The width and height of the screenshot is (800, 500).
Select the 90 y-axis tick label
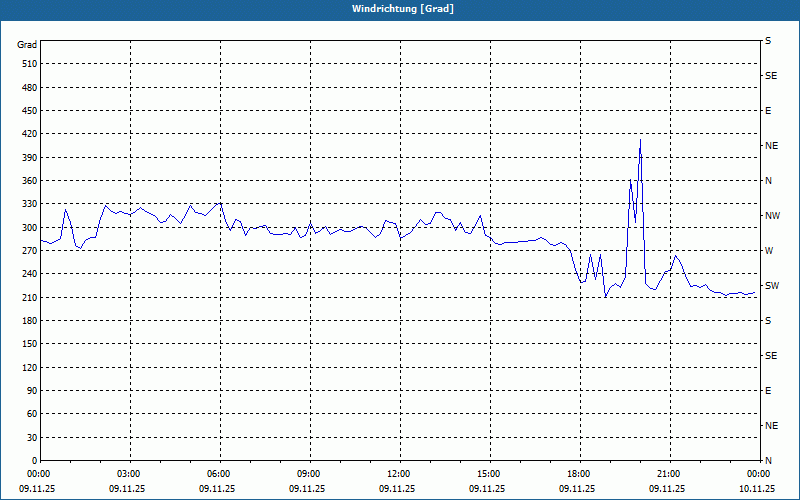point(32,391)
